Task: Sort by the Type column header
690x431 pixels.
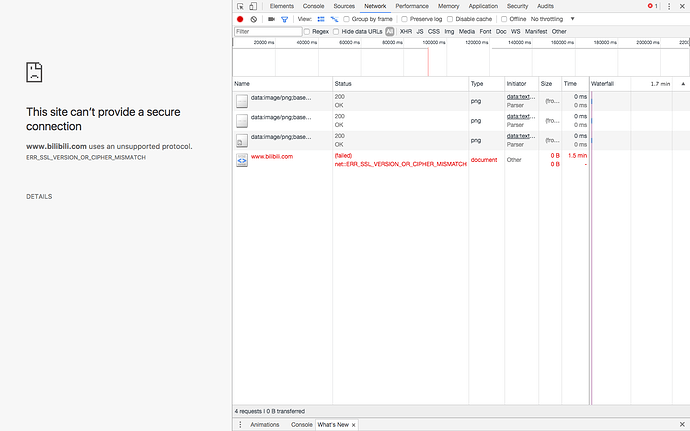Action: coord(486,84)
